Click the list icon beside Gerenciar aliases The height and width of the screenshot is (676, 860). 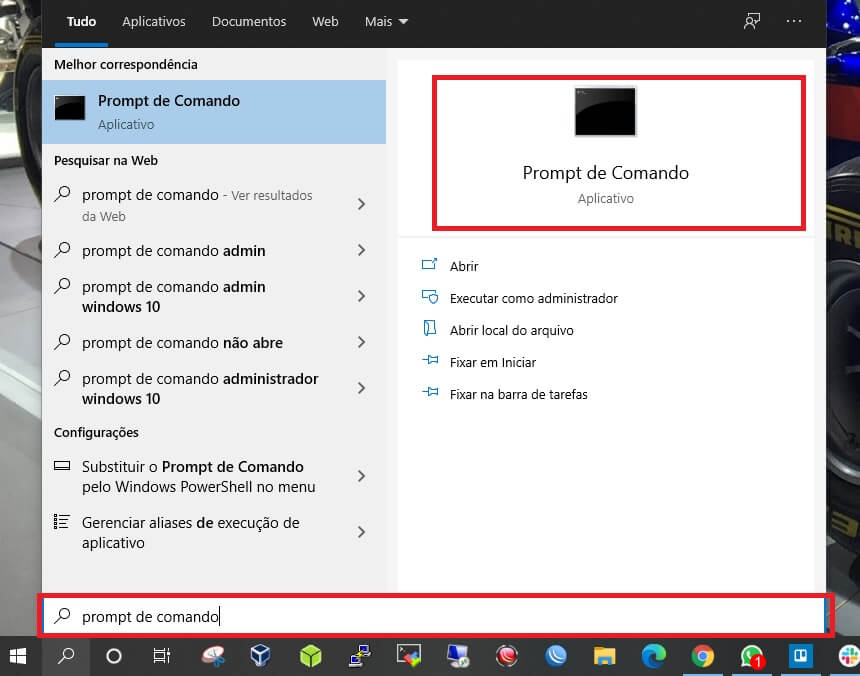coord(61,521)
